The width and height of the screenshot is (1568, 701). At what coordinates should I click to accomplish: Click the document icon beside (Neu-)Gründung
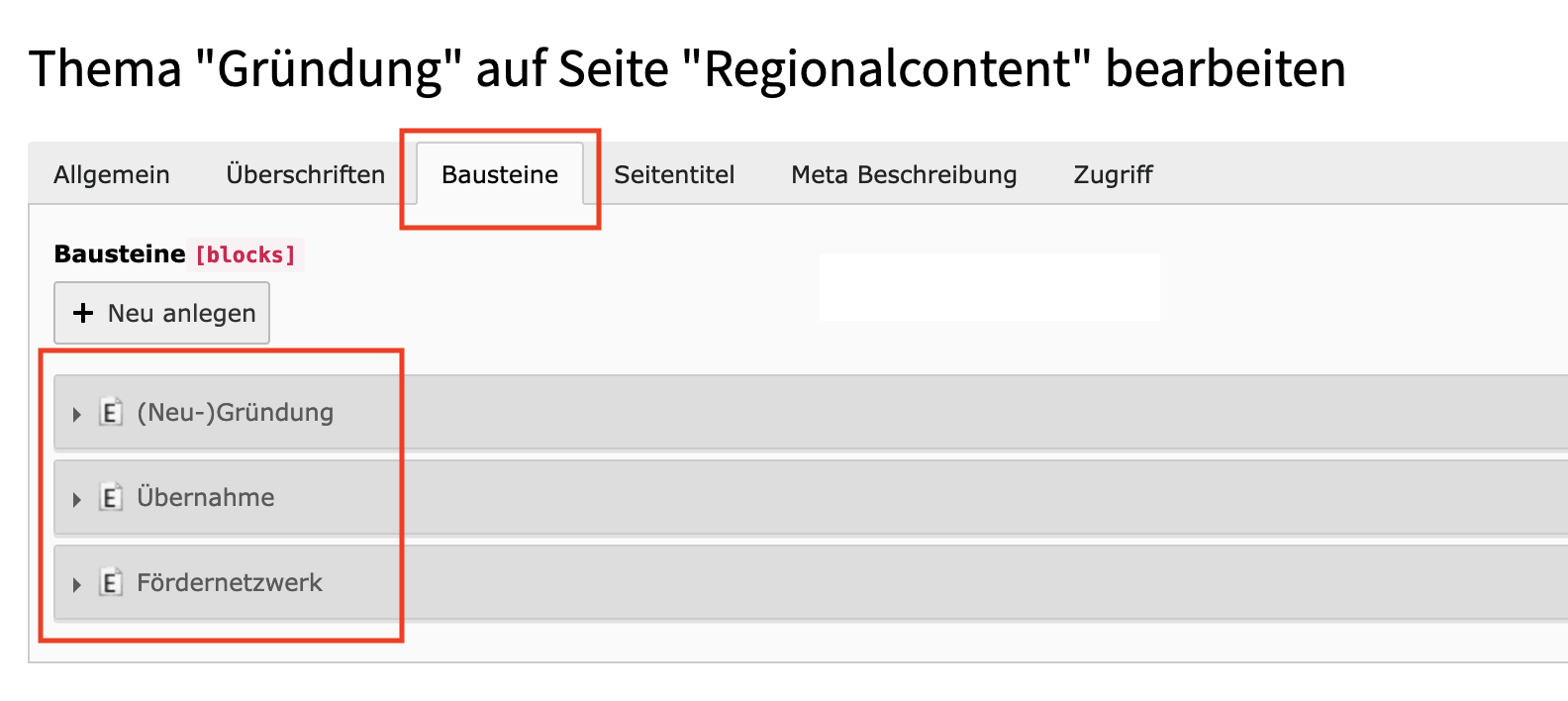point(111,412)
